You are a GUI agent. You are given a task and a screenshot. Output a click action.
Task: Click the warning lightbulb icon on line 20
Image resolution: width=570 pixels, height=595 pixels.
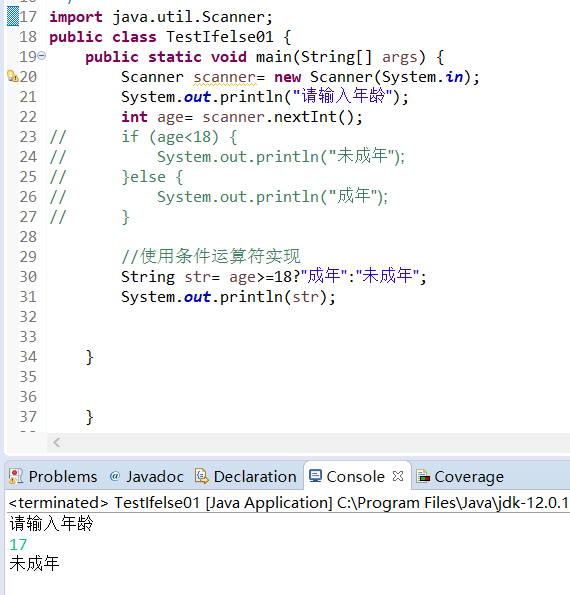coord(13,76)
